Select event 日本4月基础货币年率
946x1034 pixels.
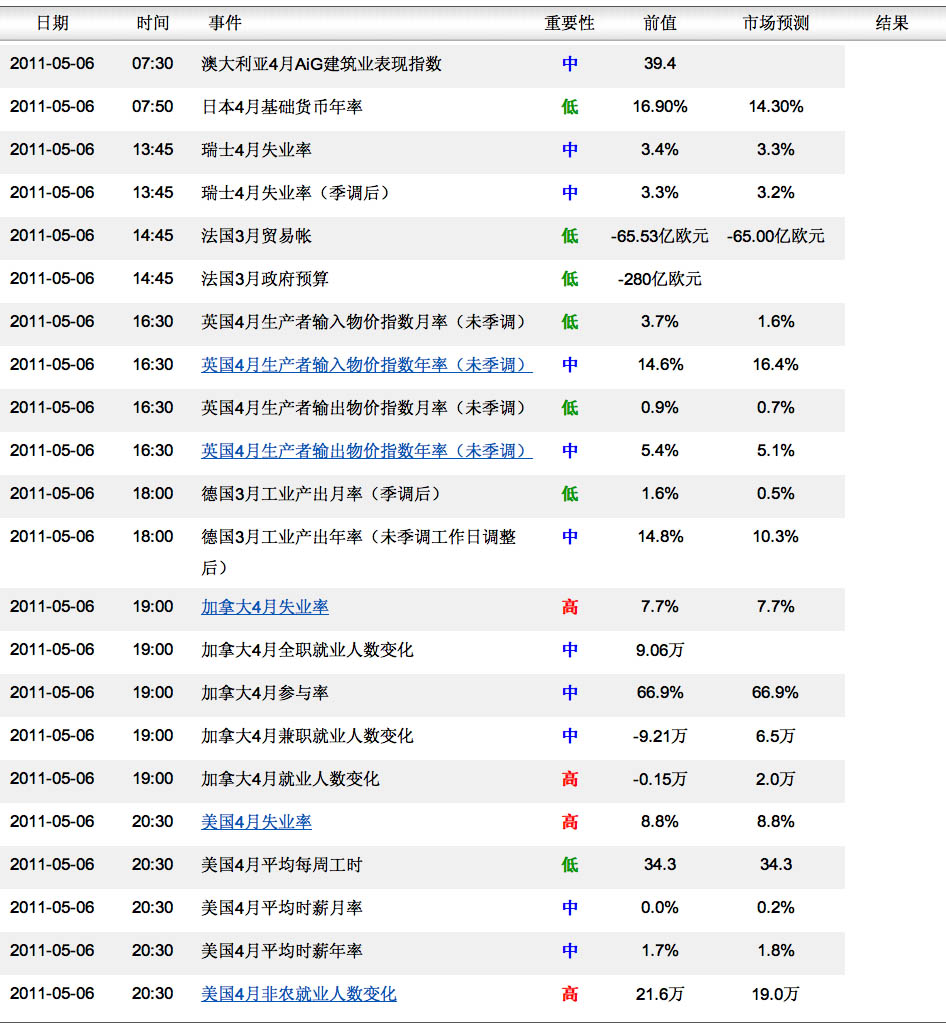click(281, 107)
